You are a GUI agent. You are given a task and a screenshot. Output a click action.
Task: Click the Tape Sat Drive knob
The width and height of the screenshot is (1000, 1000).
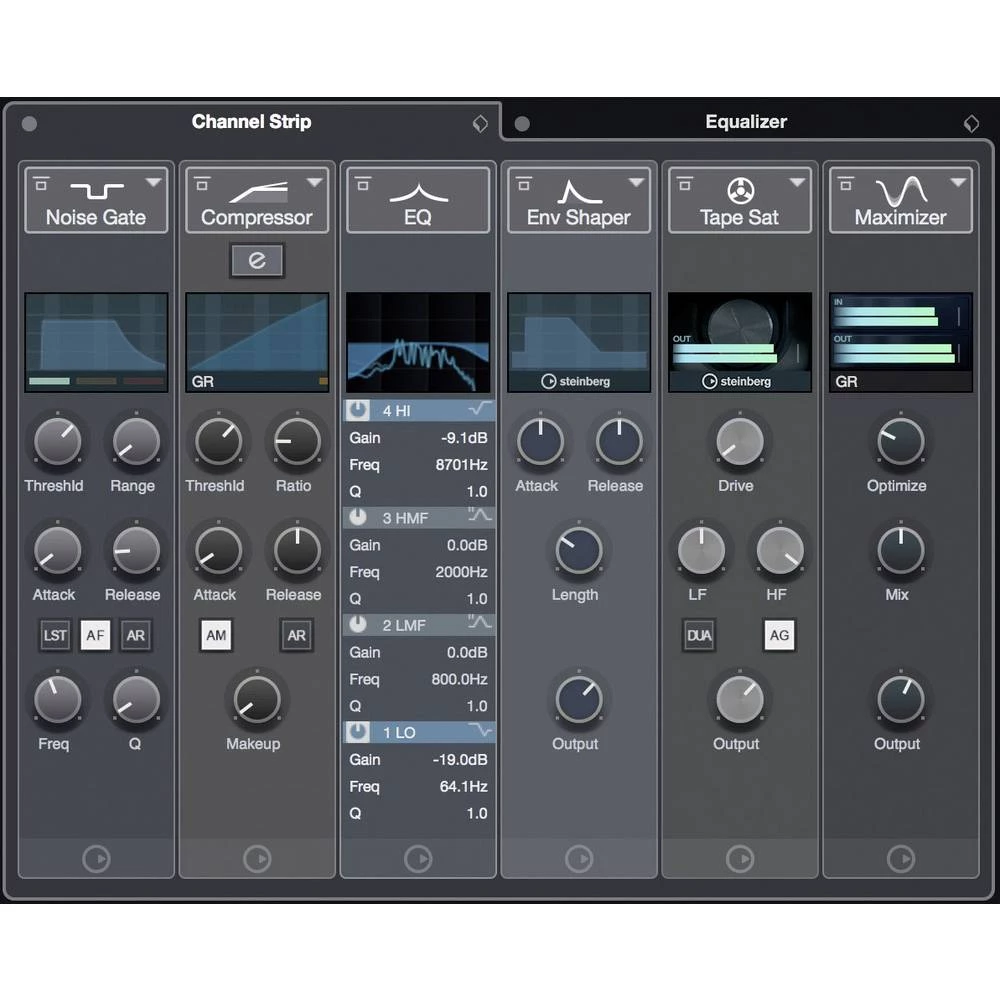pyautogui.click(x=738, y=441)
